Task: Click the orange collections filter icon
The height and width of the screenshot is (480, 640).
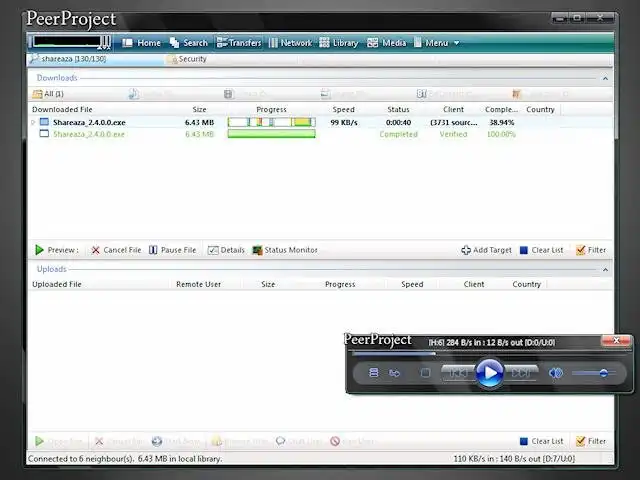Action: pyautogui.click(x=517, y=94)
